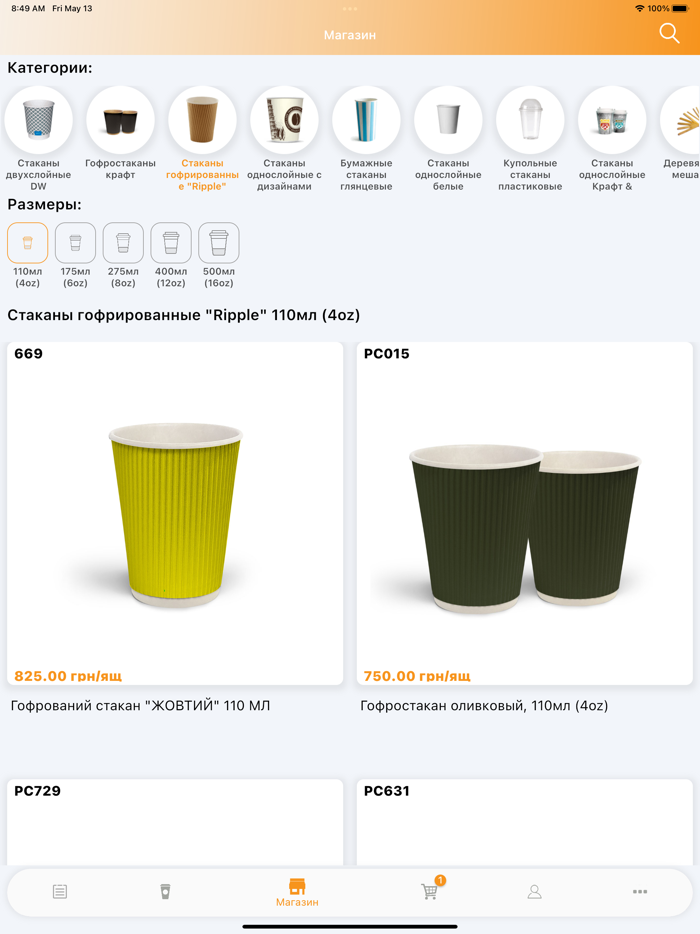700x934 pixels.
Task: Tap the search magnifier icon
Action: click(x=668, y=33)
